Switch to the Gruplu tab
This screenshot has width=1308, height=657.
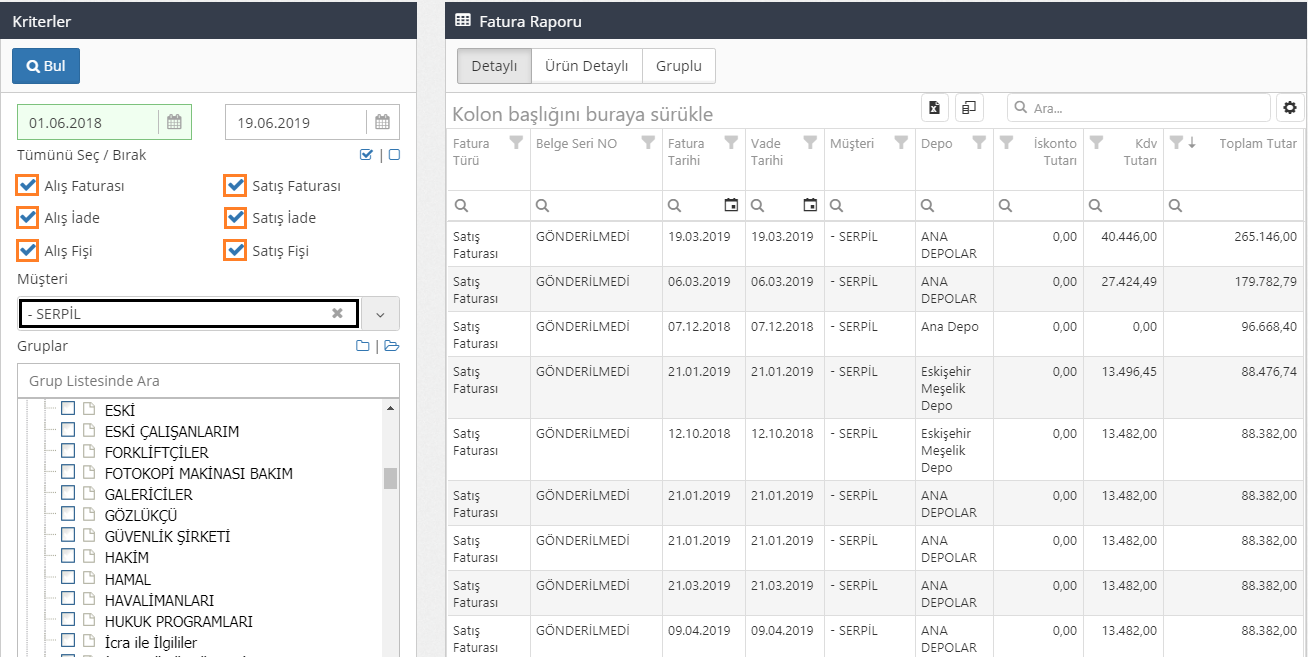coord(678,66)
